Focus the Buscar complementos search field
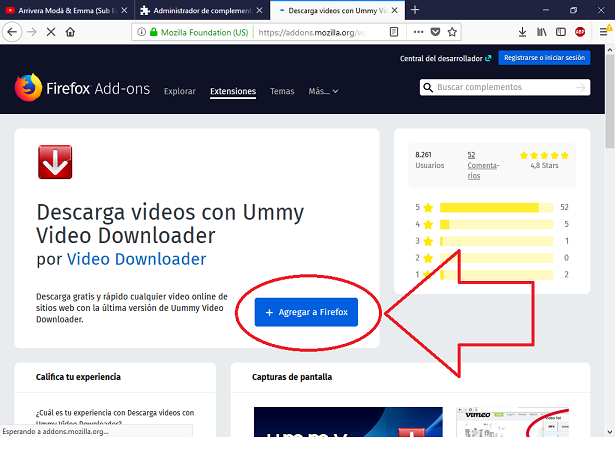Screen dimensions: 615x461 [504, 87]
